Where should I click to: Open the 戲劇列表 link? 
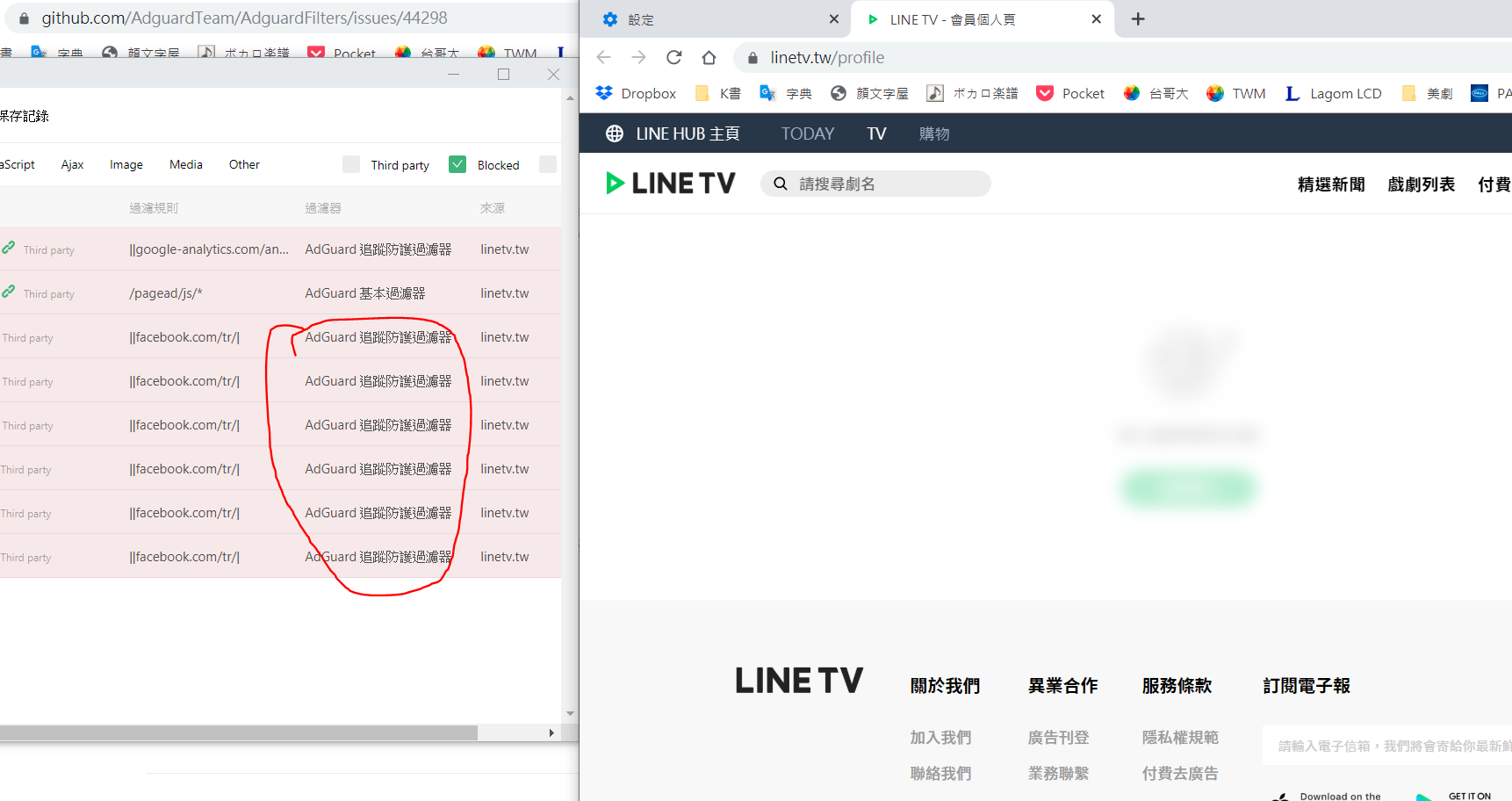click(x=1421, y=184)
